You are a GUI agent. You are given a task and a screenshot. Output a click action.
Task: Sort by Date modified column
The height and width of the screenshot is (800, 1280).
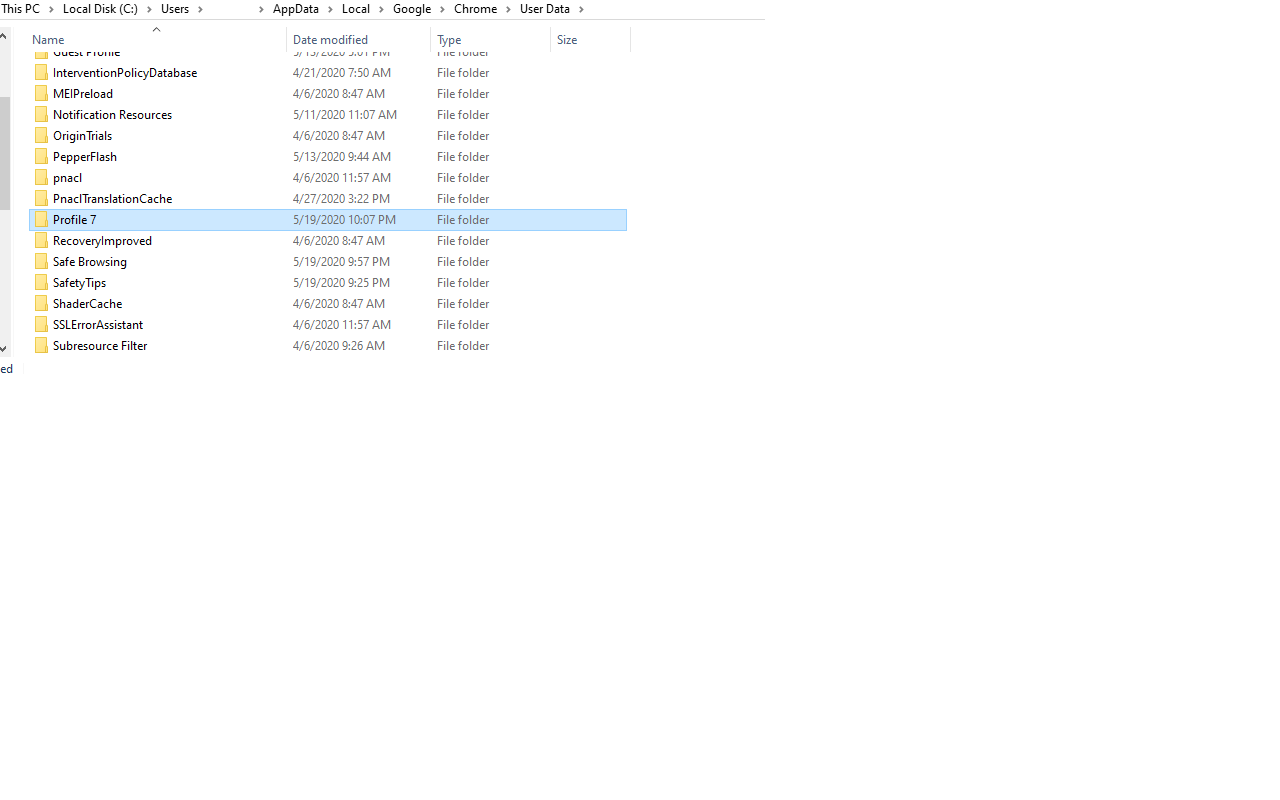(x=330, y=40)
